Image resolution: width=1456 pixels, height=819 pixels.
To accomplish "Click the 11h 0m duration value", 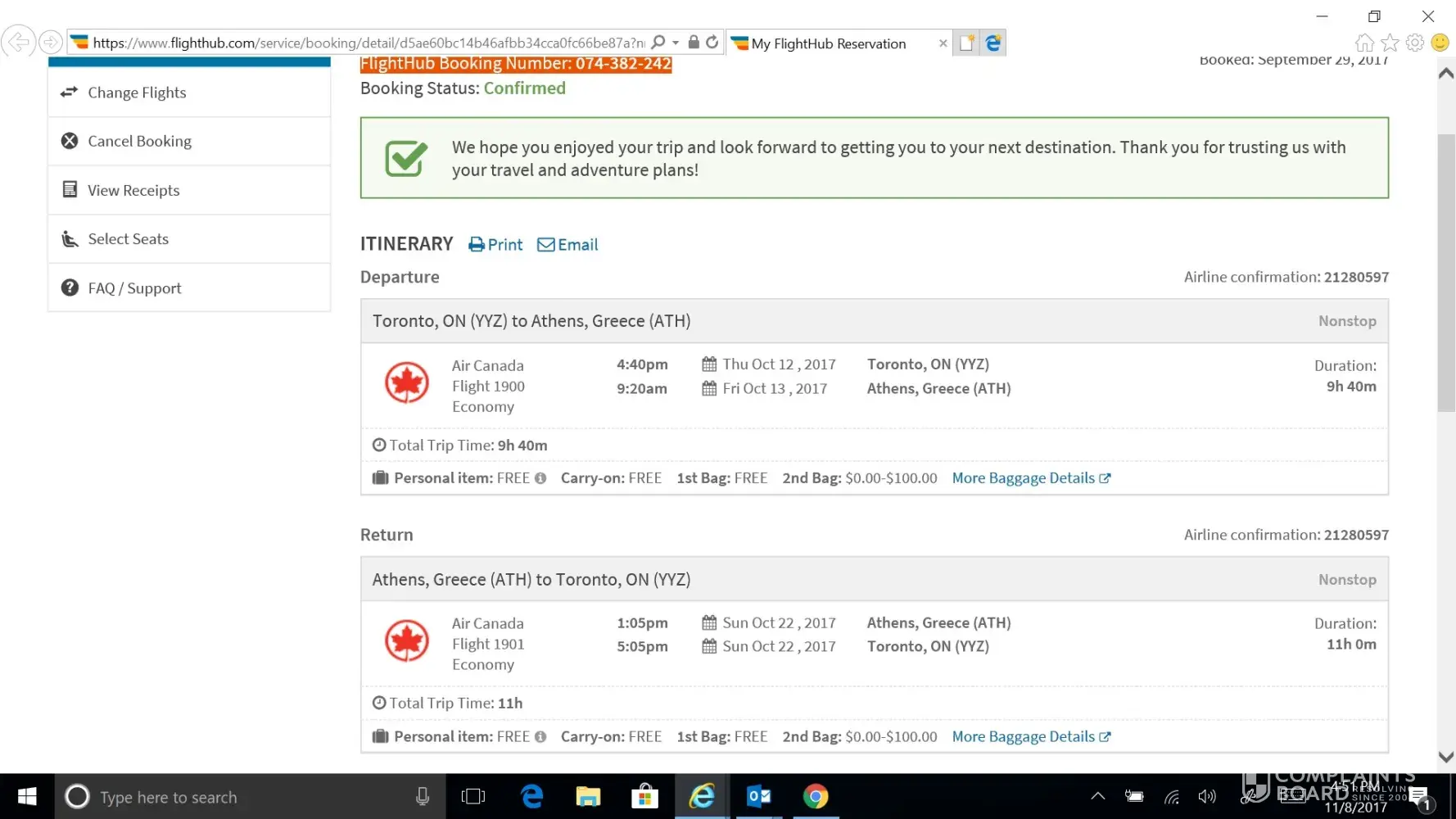I will click(x=1351, y=645).
